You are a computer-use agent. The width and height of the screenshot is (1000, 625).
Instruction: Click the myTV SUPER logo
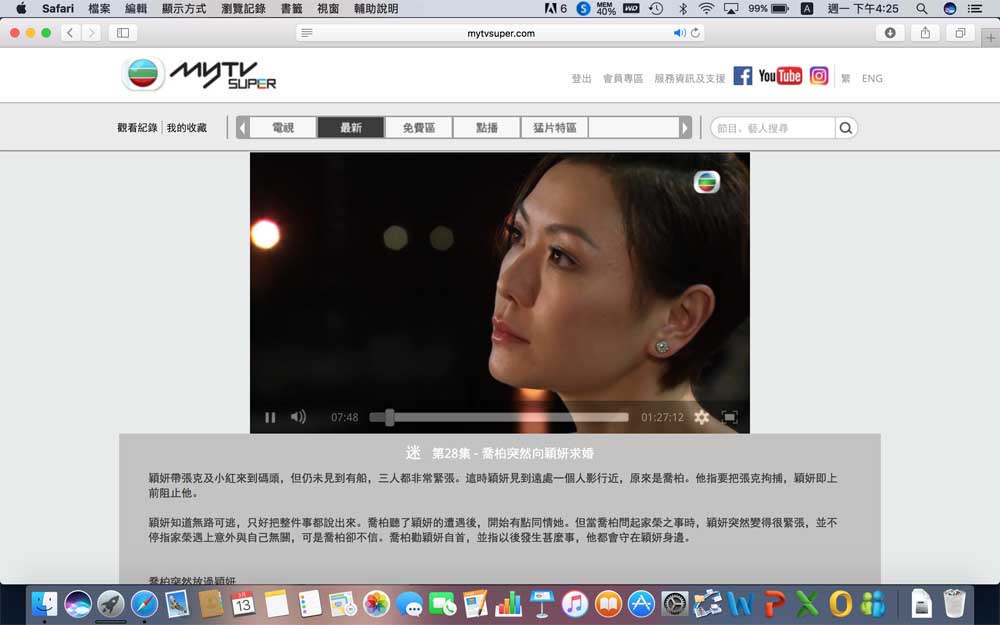click(x=199, y=75)
